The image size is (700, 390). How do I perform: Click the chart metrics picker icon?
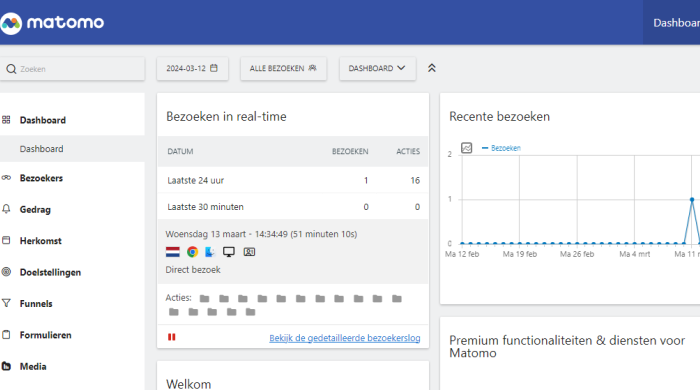pos(467,148)
